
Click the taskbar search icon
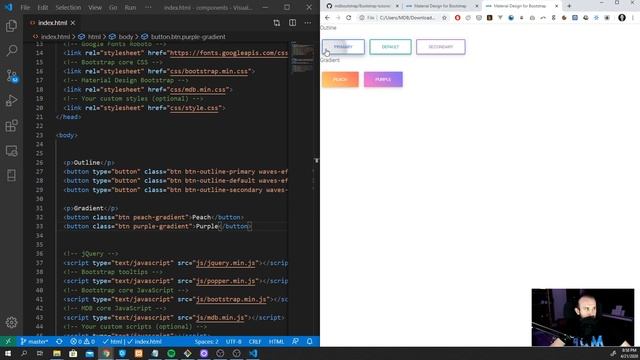point(24,353)
